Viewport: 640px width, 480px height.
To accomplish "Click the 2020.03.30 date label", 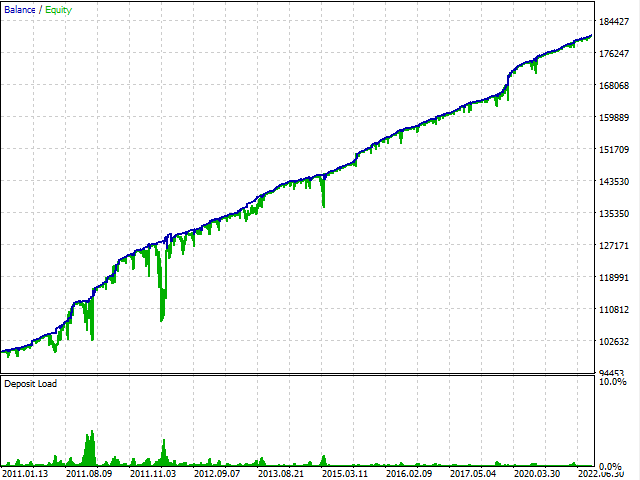I will pos(537,473).
